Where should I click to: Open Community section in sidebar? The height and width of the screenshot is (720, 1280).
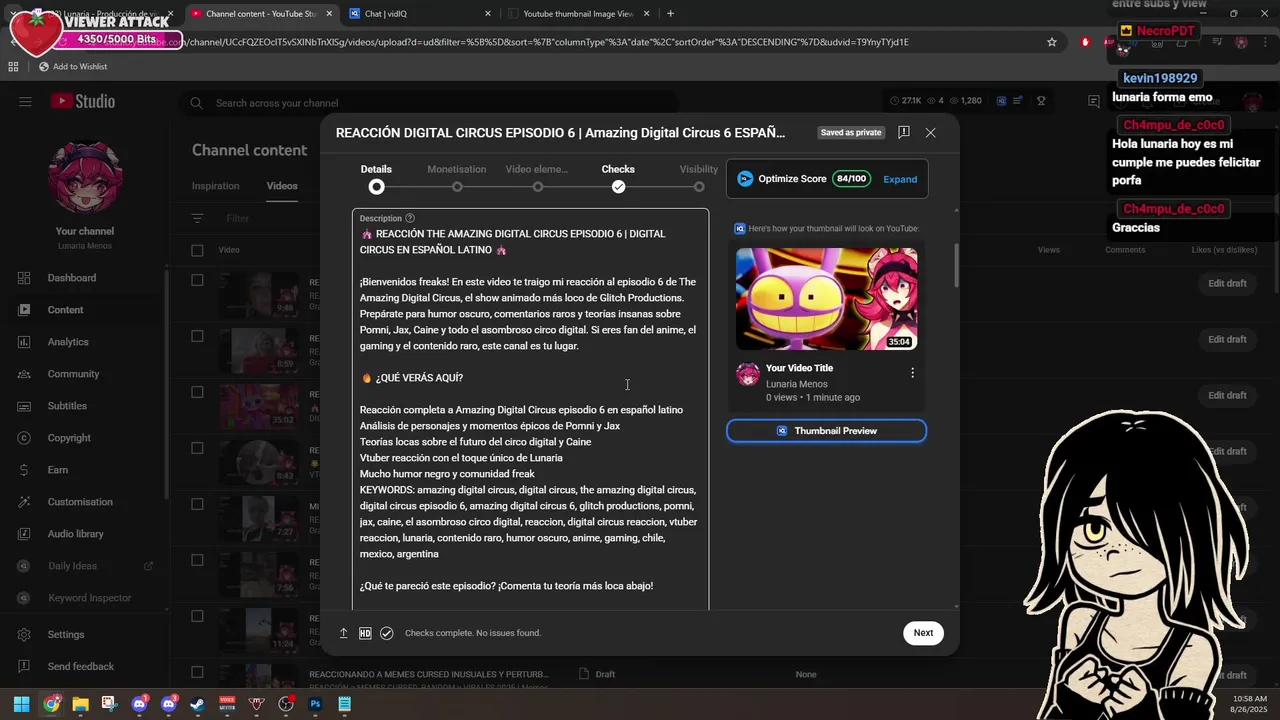73,374
